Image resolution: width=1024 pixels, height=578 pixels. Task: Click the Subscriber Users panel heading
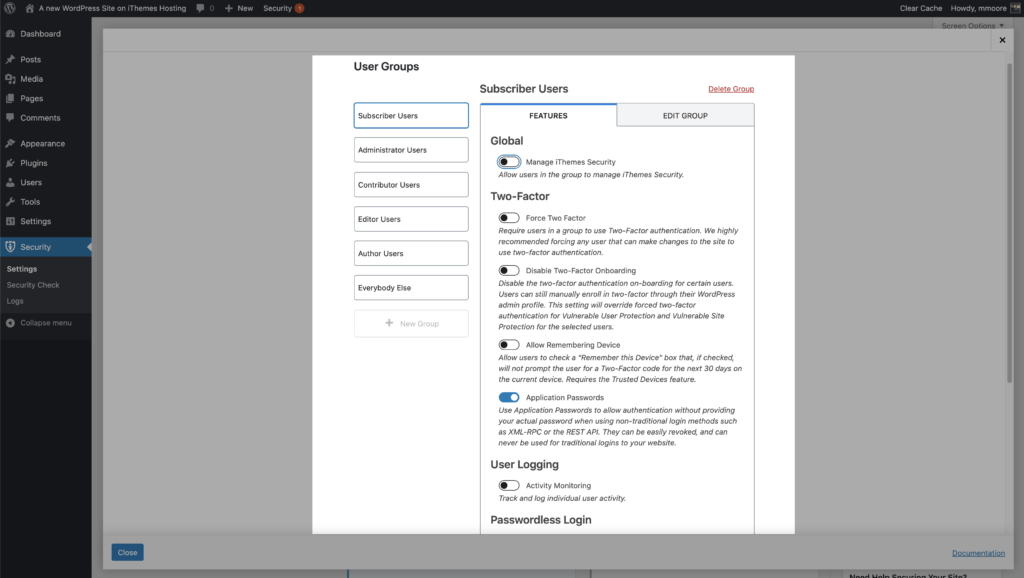click(524, 89)
